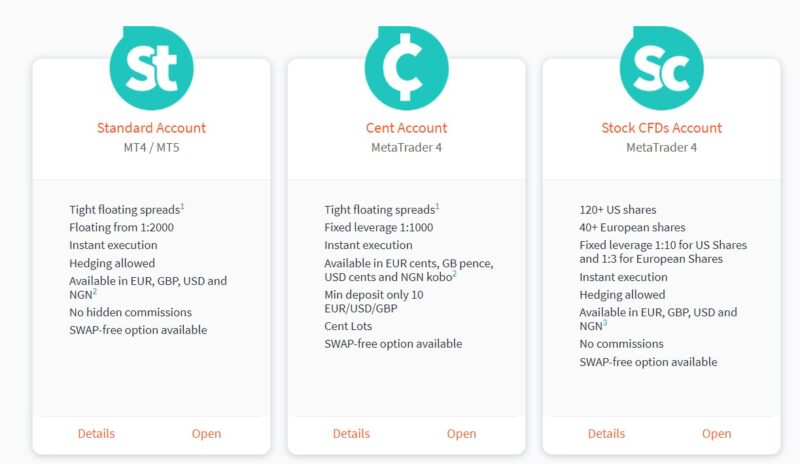
Task: Select the Stock CFDs Account title
Action: pyautogui.click(x=662, y=128)
